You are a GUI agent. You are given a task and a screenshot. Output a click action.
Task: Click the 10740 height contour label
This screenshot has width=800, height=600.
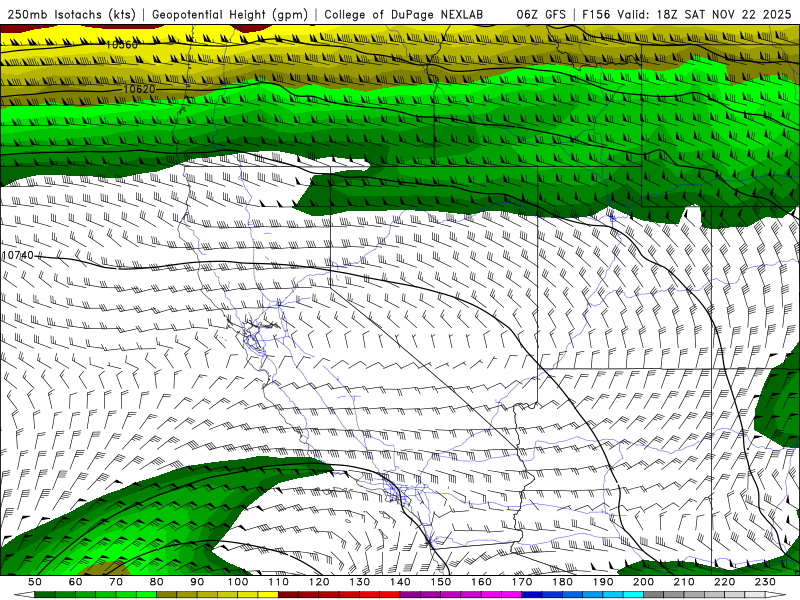[18, 255]
